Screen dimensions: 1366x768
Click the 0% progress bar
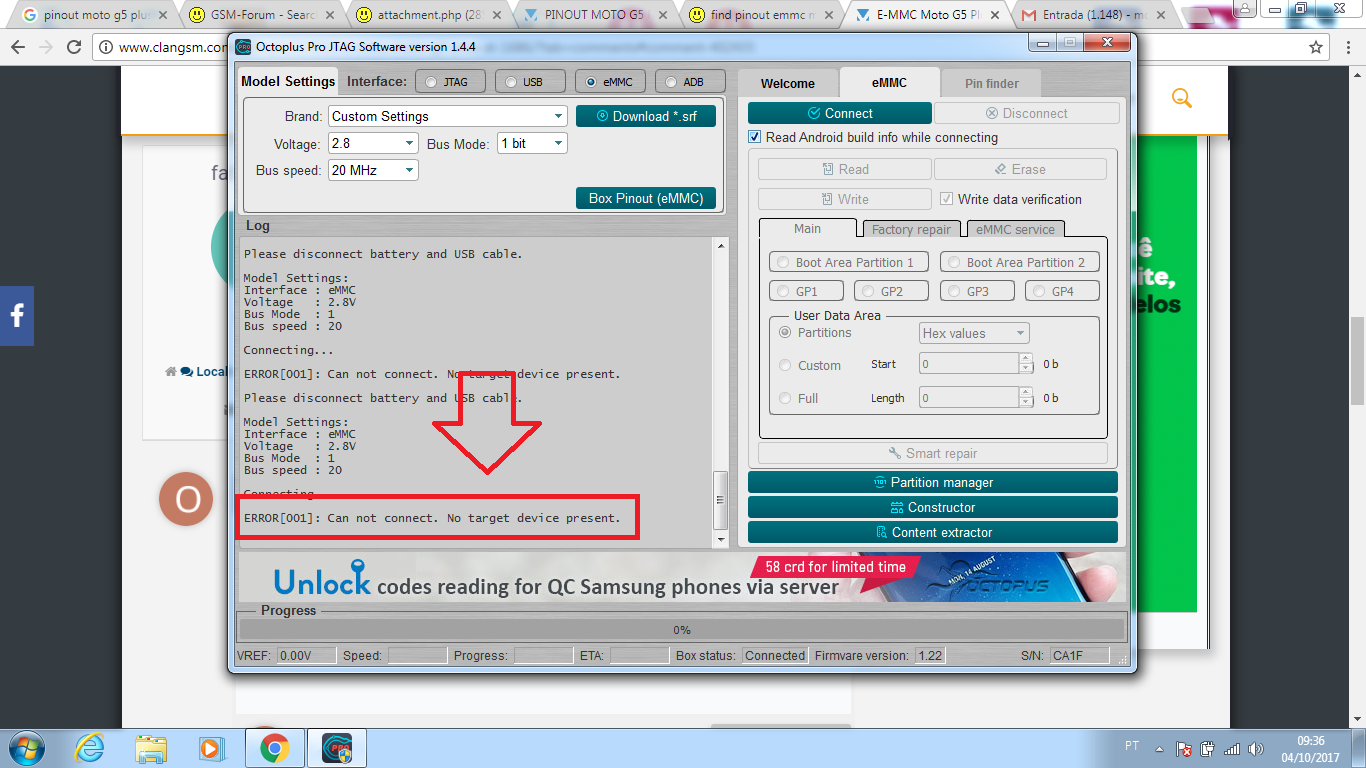point(682,630)
